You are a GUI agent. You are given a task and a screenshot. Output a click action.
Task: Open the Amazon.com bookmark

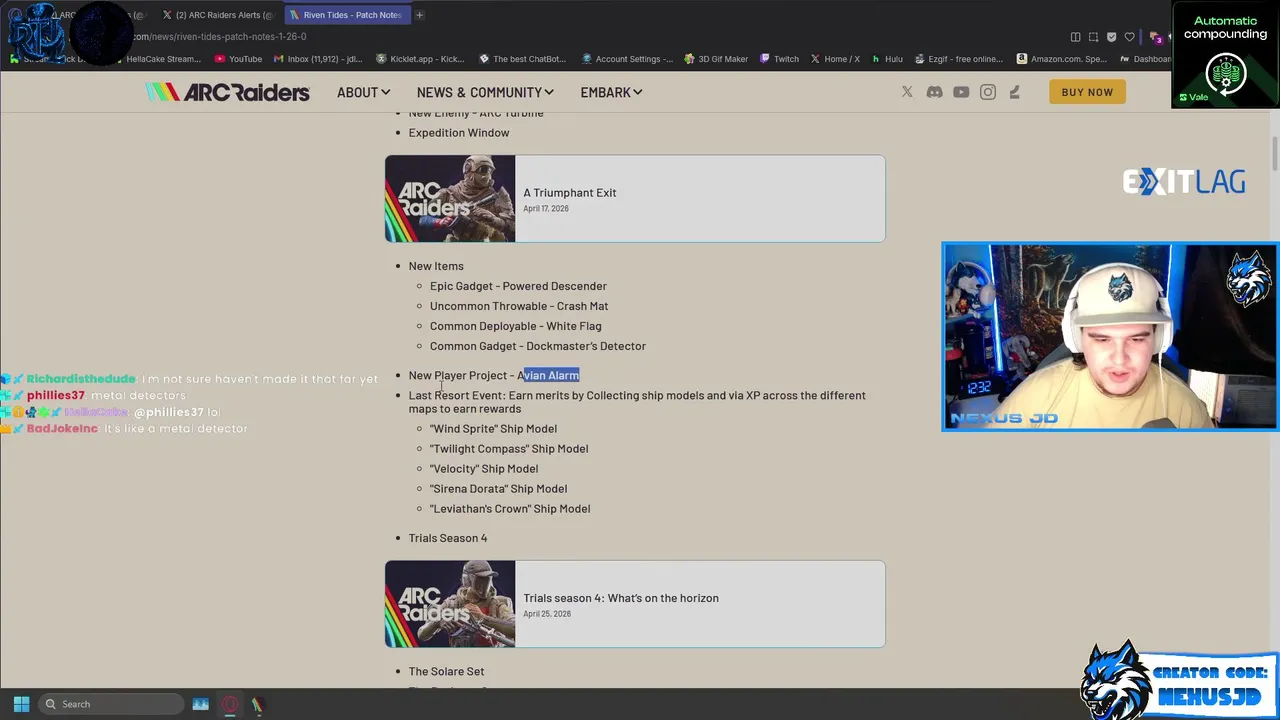coord(1061,59)
